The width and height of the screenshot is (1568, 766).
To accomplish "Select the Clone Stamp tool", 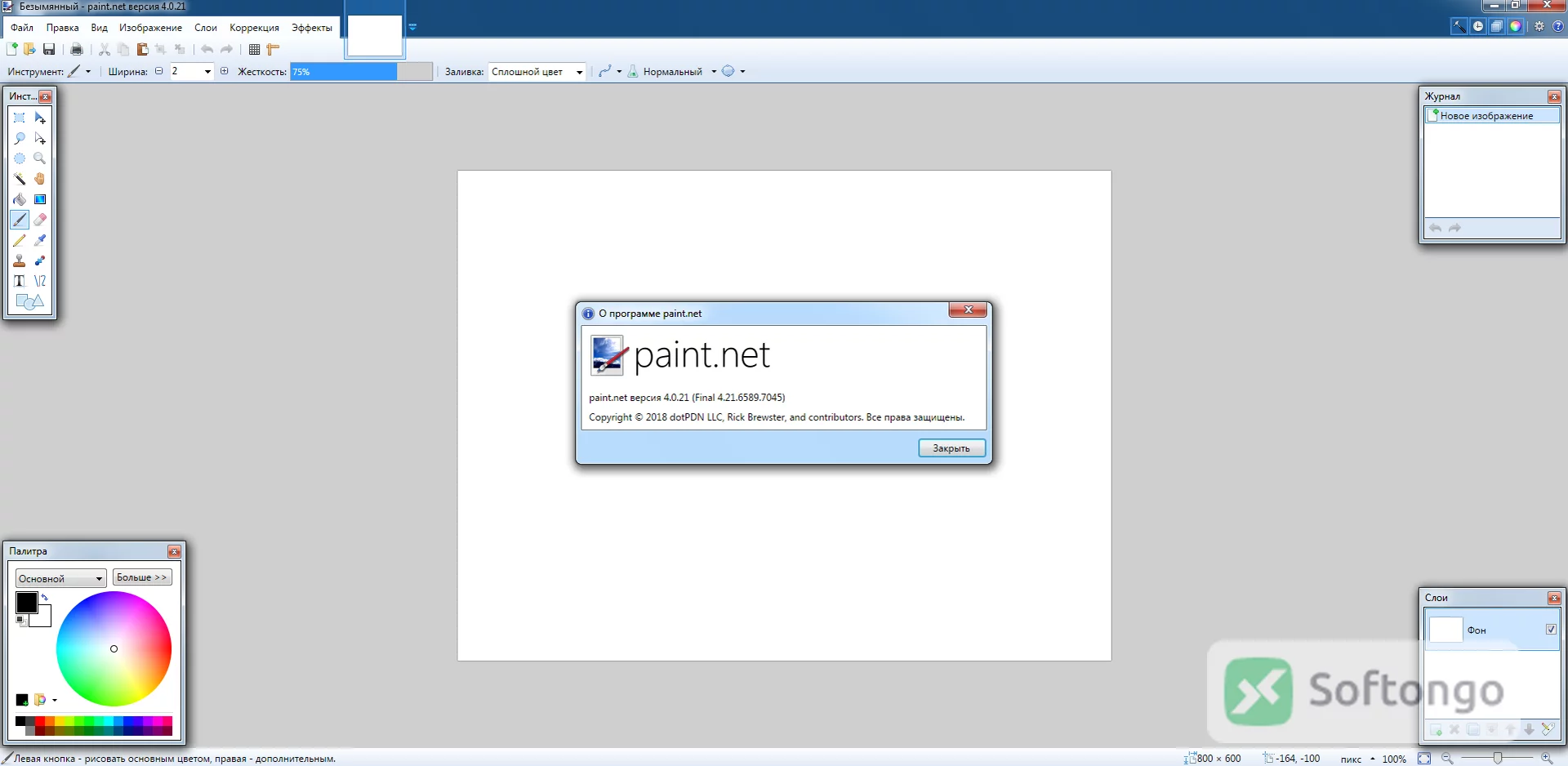I will pos(20,261).
